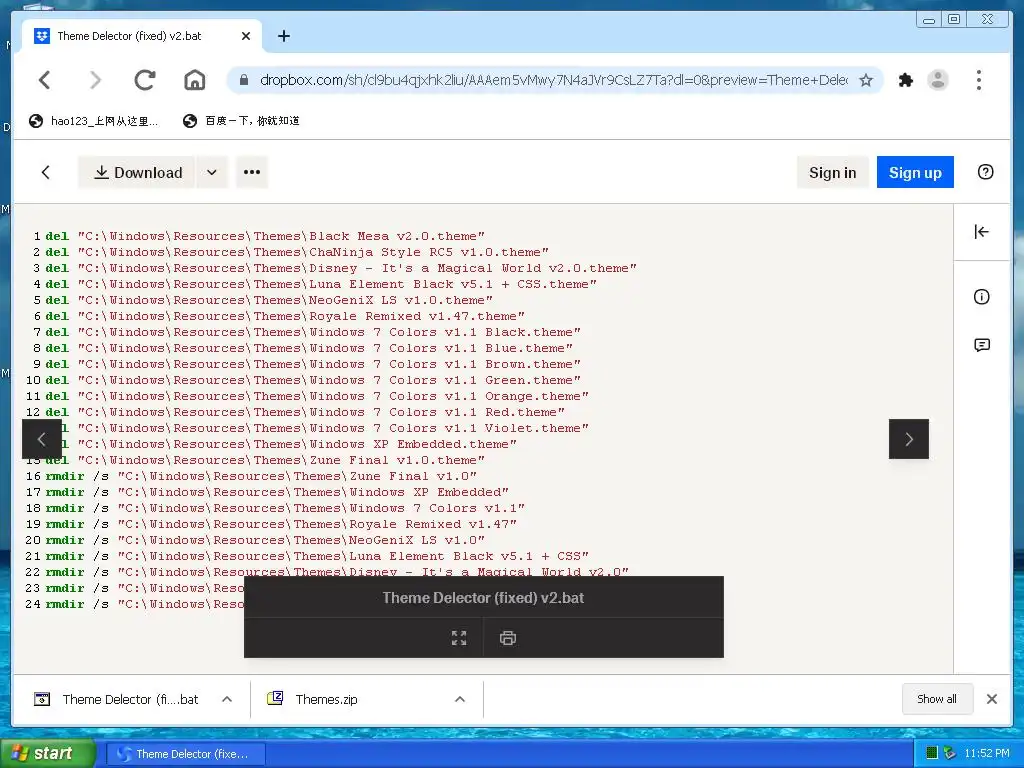The width and height of the screenshot is (1024, 768).
Task: Click the network tray icon beside the clock
Action: (950, 754)
